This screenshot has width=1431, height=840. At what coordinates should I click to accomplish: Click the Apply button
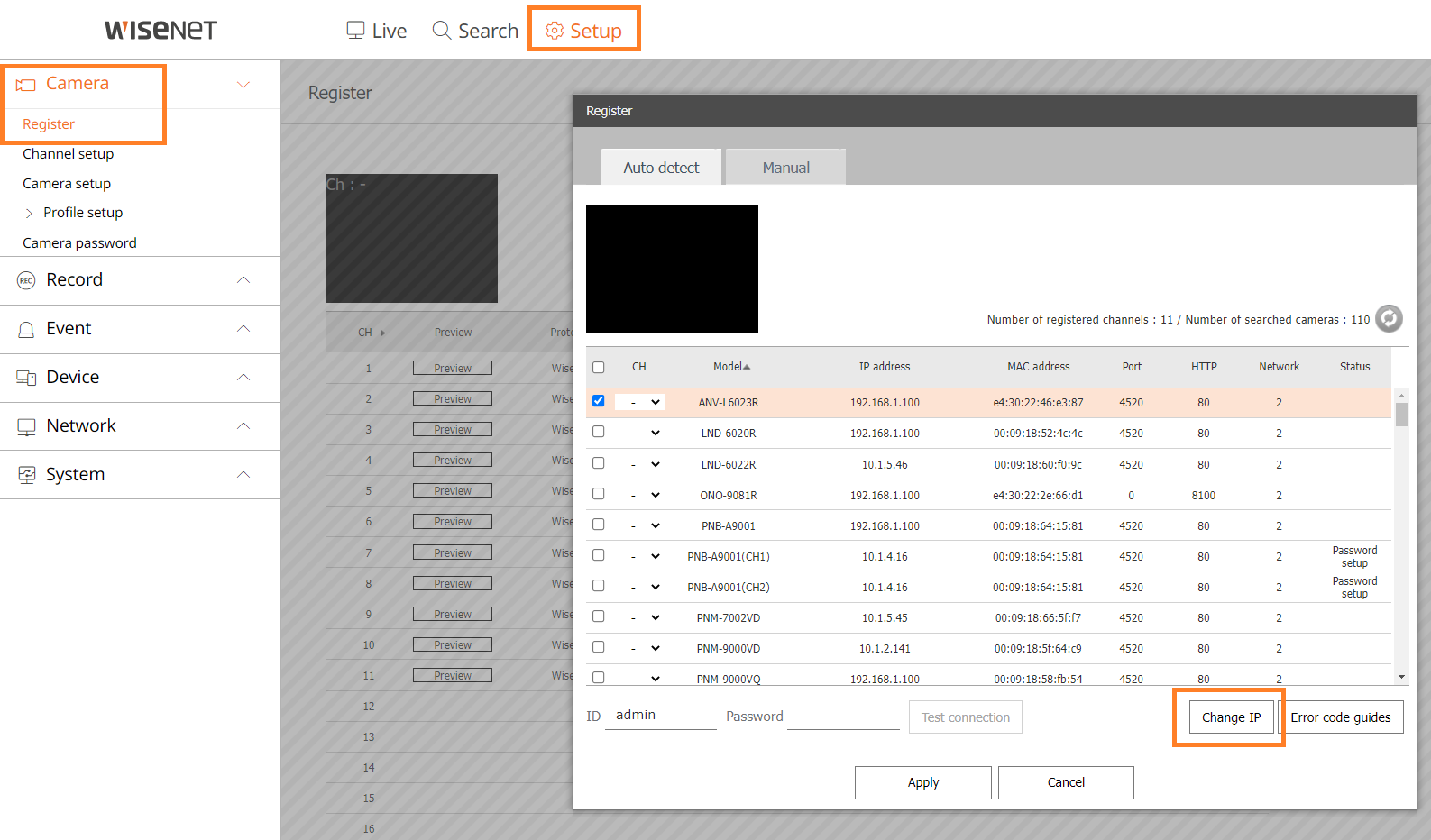[x=923, y=782]
